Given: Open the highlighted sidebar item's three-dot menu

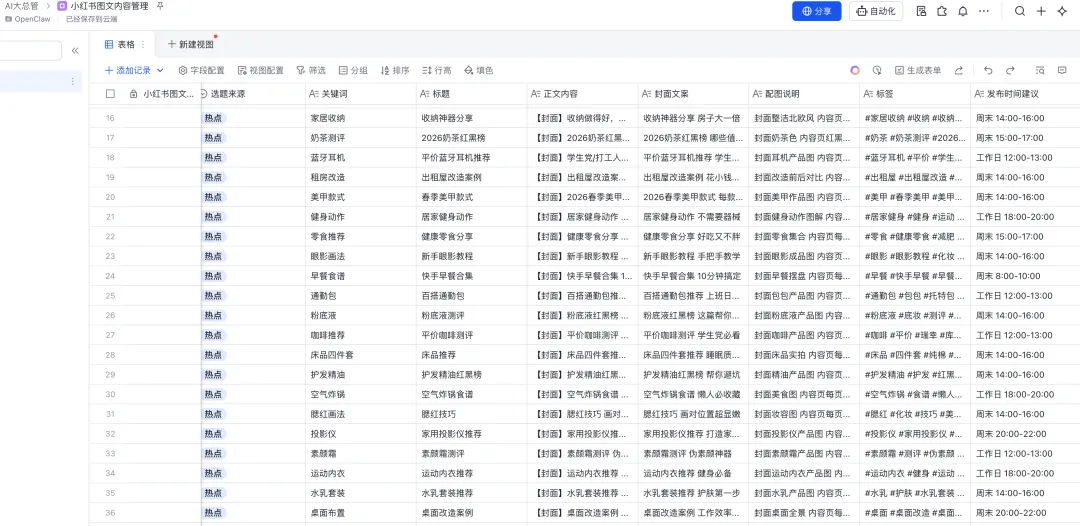Looking at the screenshot, I should (72, 81).
